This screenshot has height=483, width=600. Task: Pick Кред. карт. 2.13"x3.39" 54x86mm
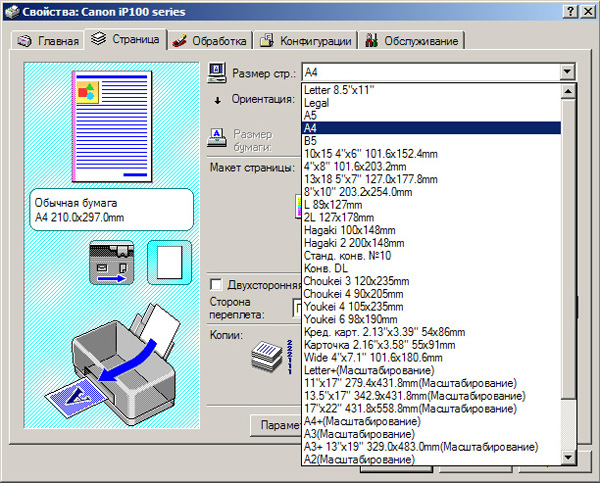pyautogui.click(x=431, y=332)
